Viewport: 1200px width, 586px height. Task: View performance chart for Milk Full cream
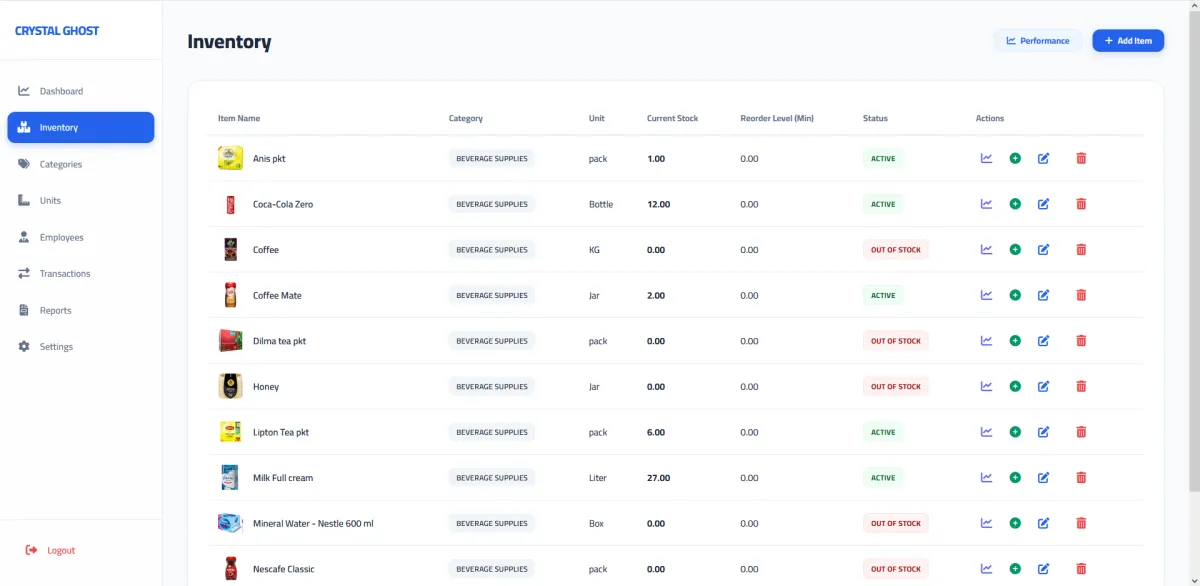click(x=986, y=478)
